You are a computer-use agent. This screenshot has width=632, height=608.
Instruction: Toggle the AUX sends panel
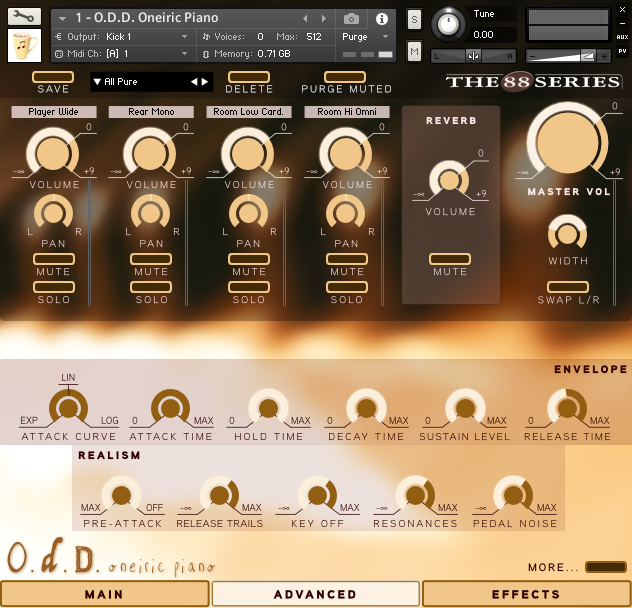[622, 37]
